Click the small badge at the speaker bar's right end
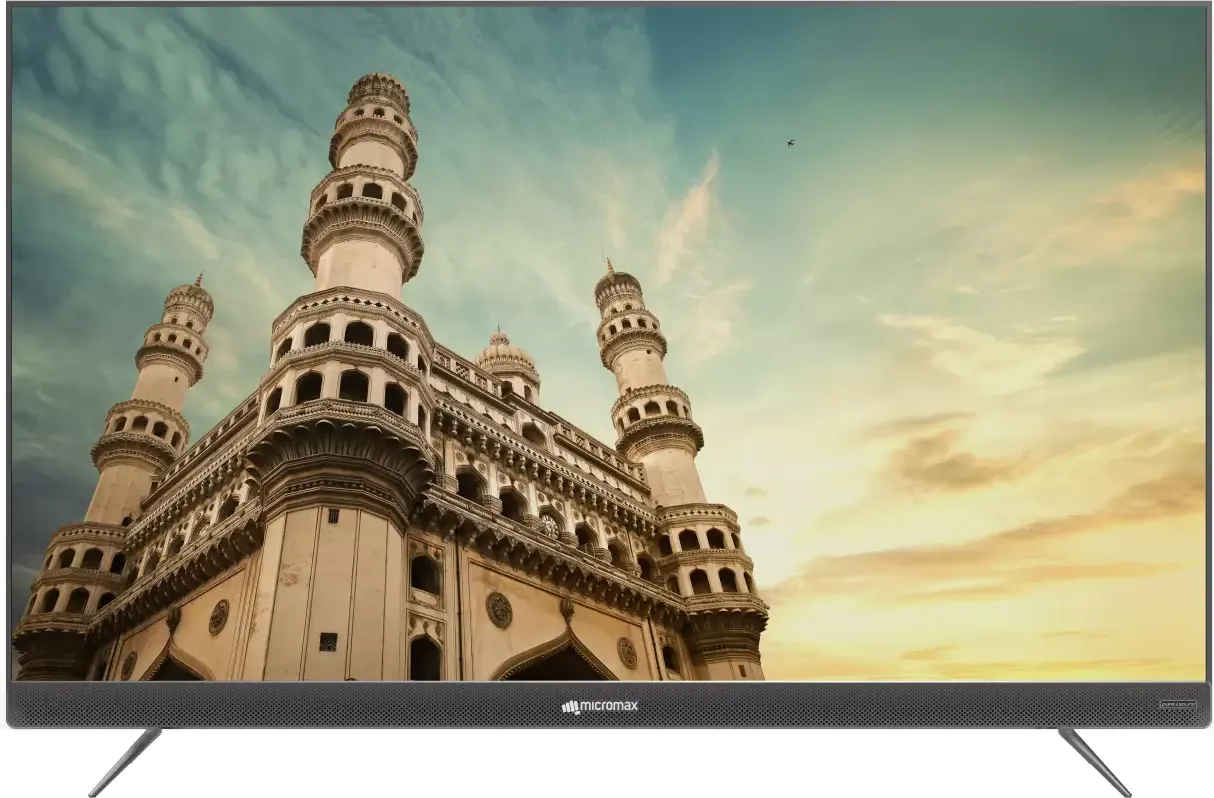The width and height of the screenshot is (1214, 798). [1180, 705]
